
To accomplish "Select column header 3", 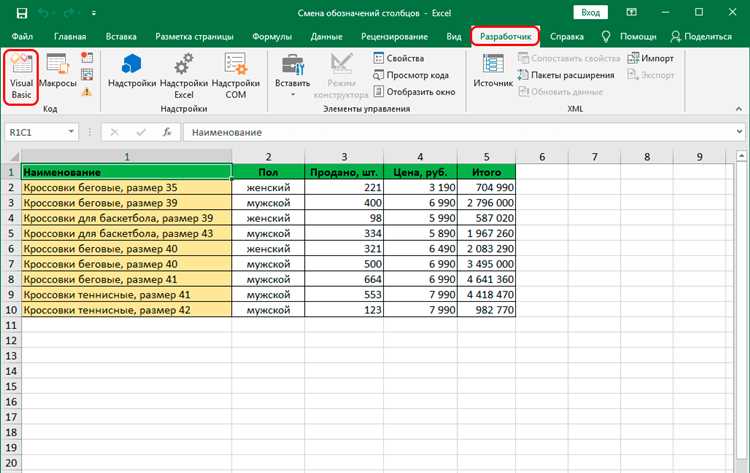I will click(344, 156).
